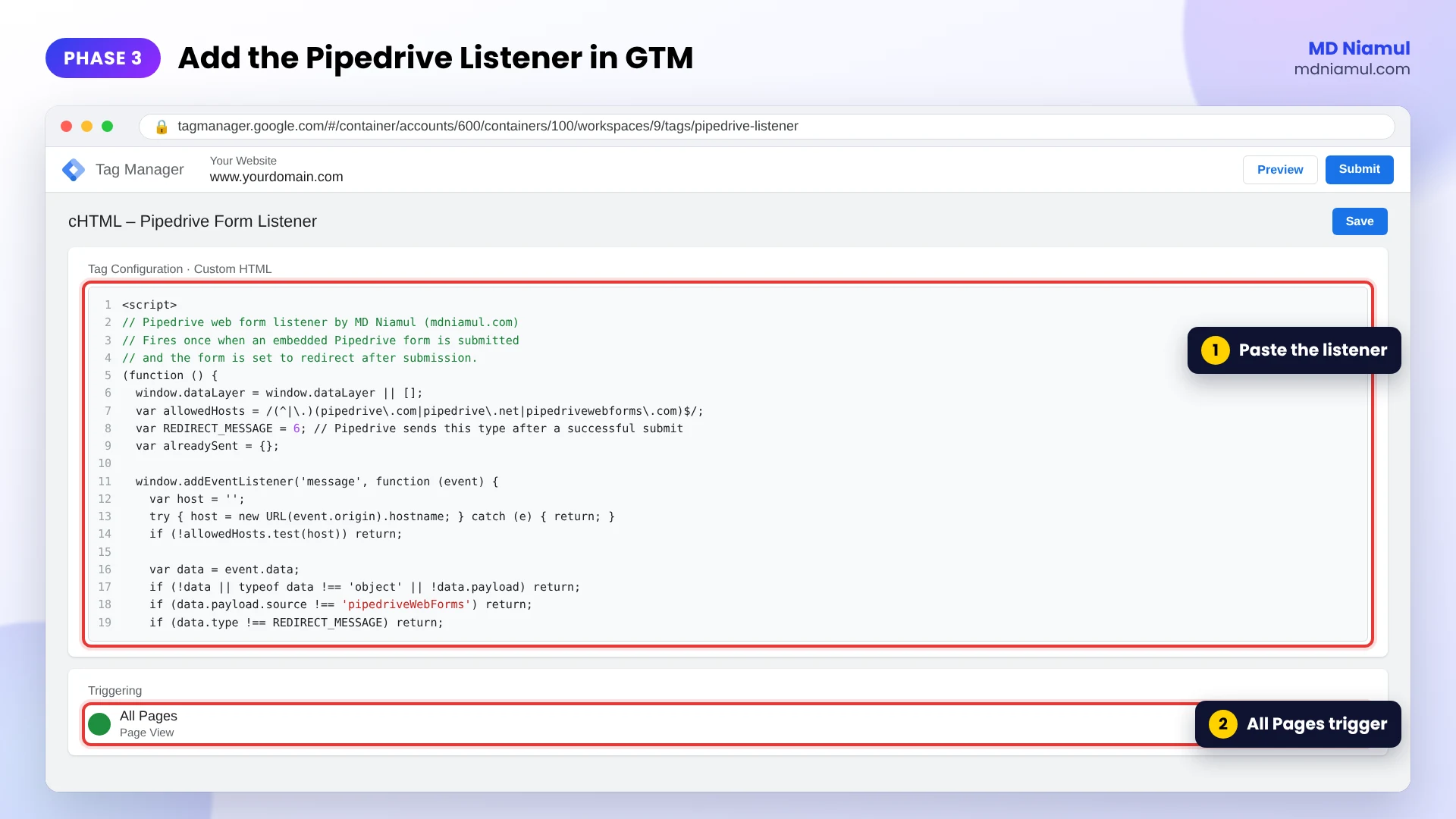
Task: Click the (function () { code line
Action: 170,375
